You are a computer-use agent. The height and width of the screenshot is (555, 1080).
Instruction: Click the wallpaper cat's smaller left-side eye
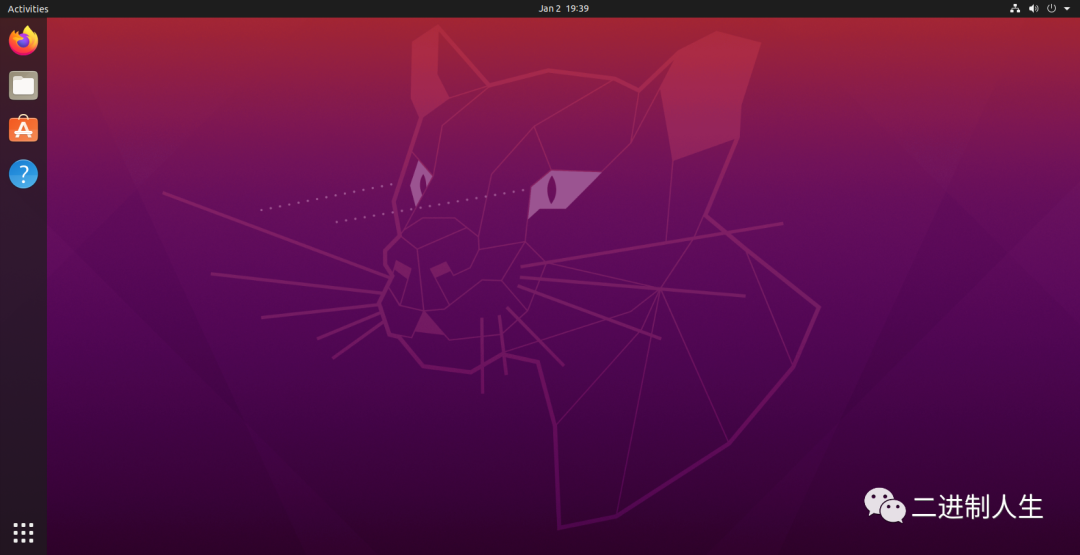(x=420, y=185)
